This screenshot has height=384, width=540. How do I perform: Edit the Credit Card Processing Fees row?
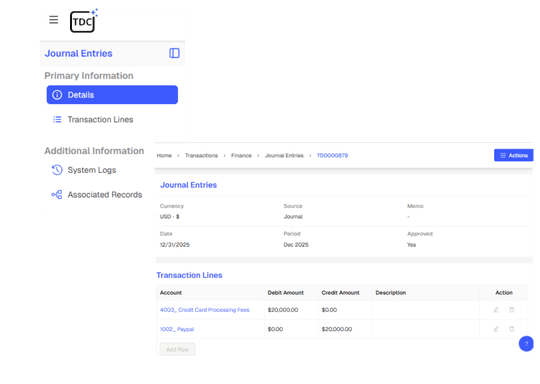click(x=496, y=310)
